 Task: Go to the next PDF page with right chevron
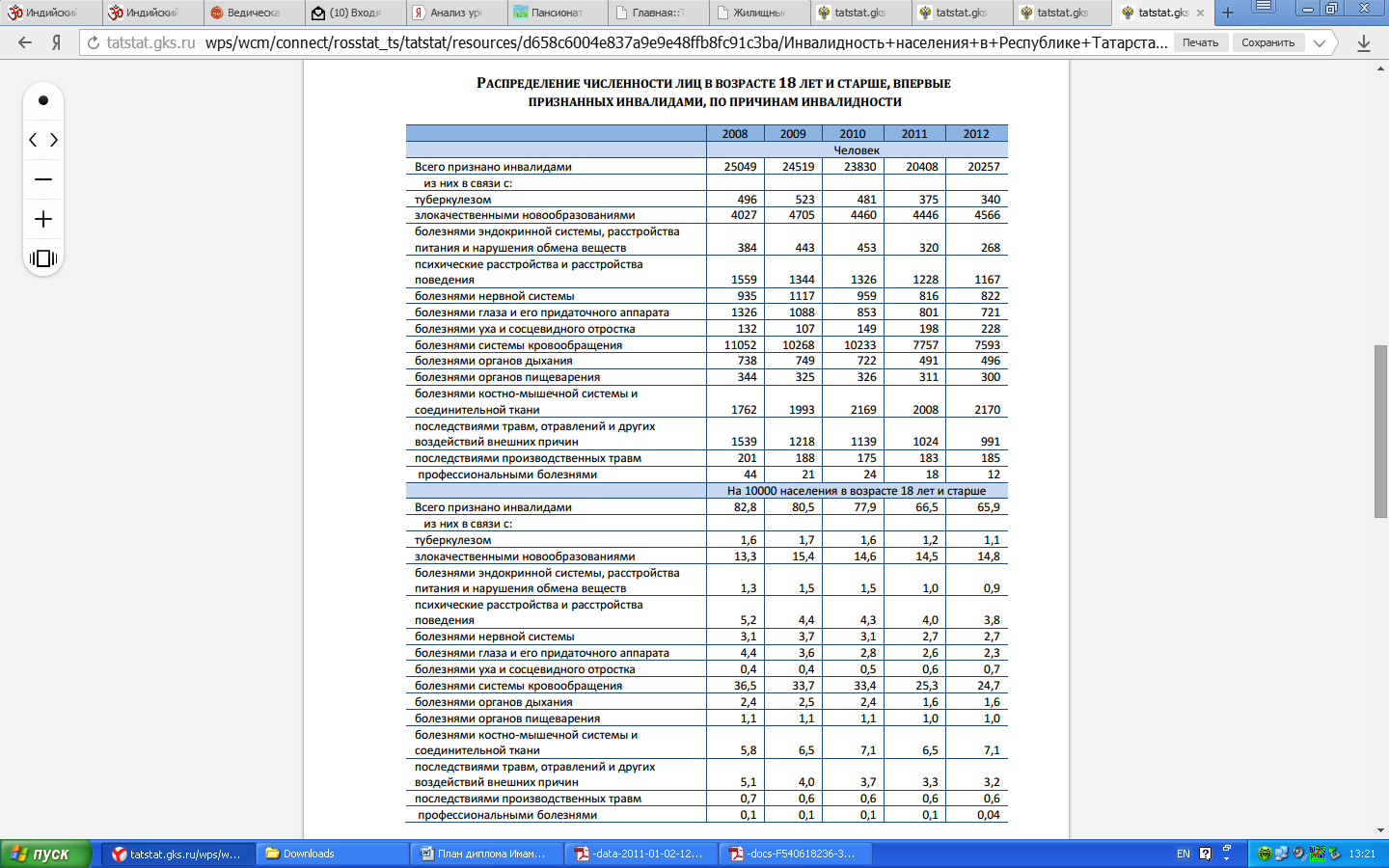[x=54, y=140]
